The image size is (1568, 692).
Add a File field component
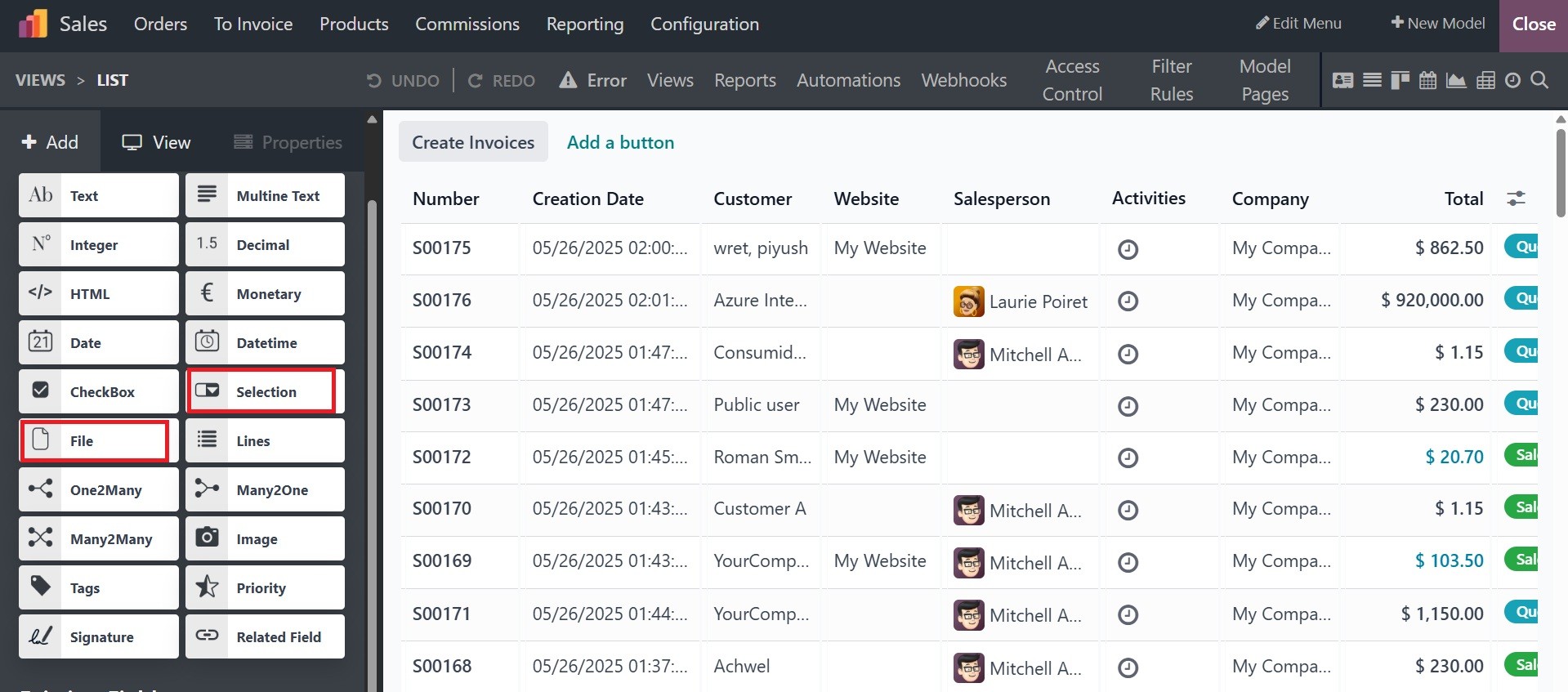[99, 440]
